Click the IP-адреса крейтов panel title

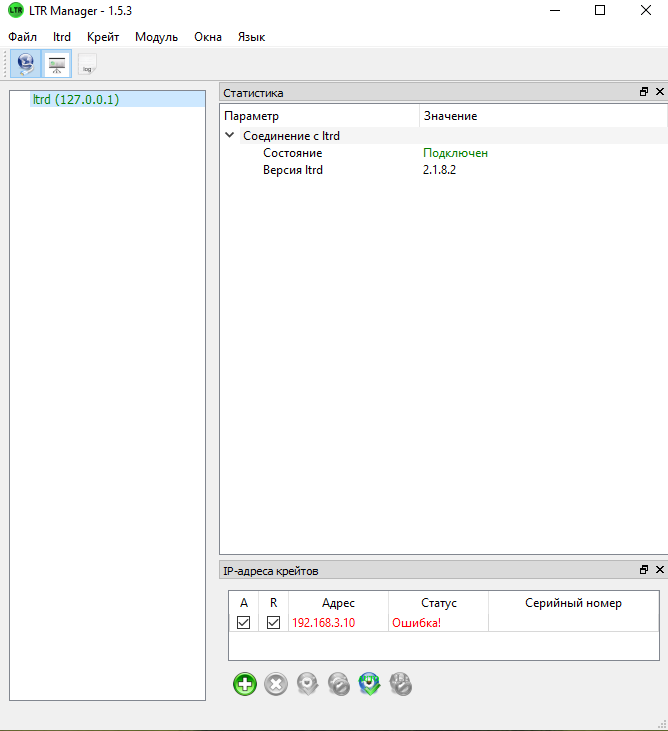[270, 571]
